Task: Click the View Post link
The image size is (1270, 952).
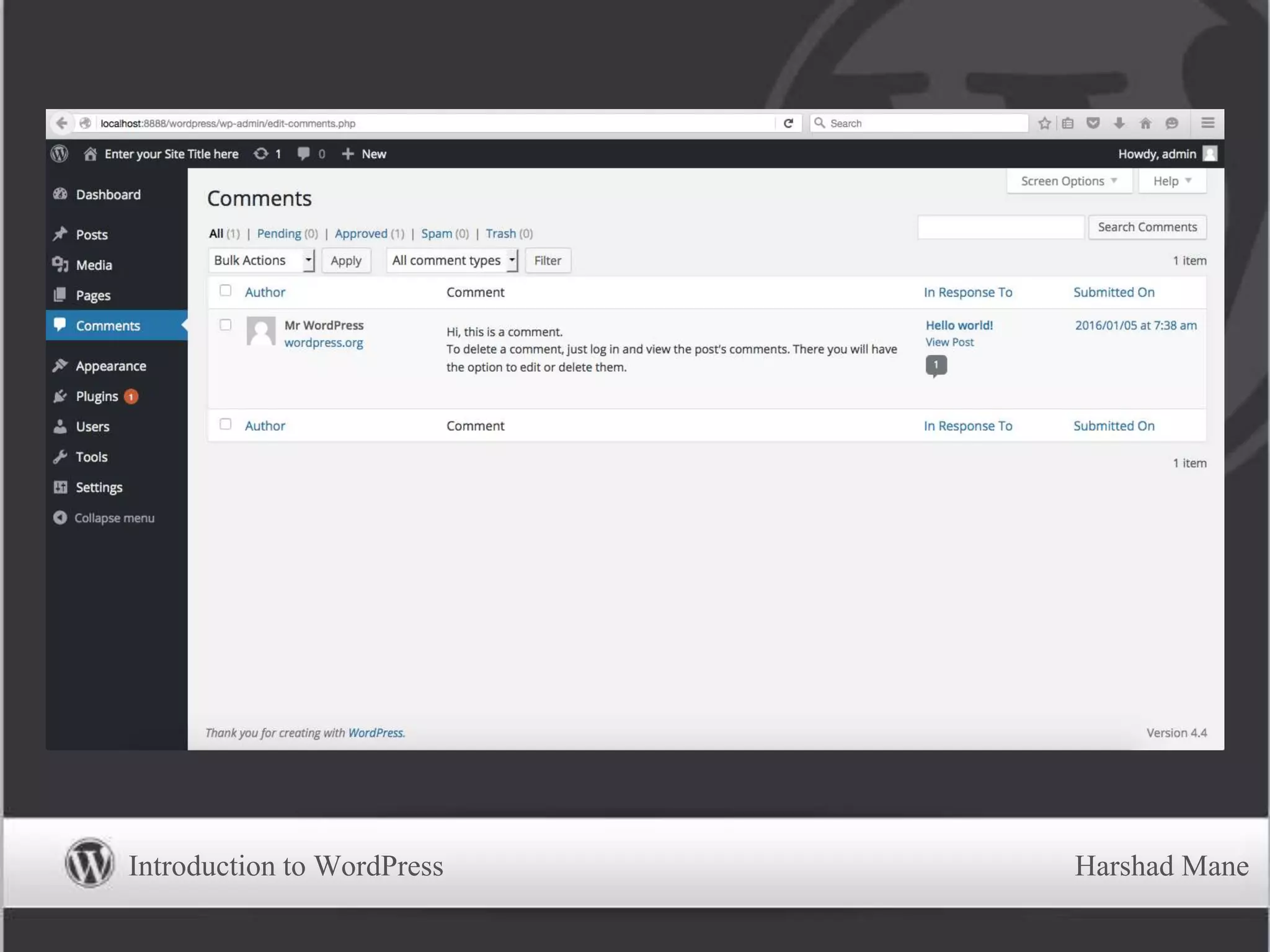Action: coord(949,342)
